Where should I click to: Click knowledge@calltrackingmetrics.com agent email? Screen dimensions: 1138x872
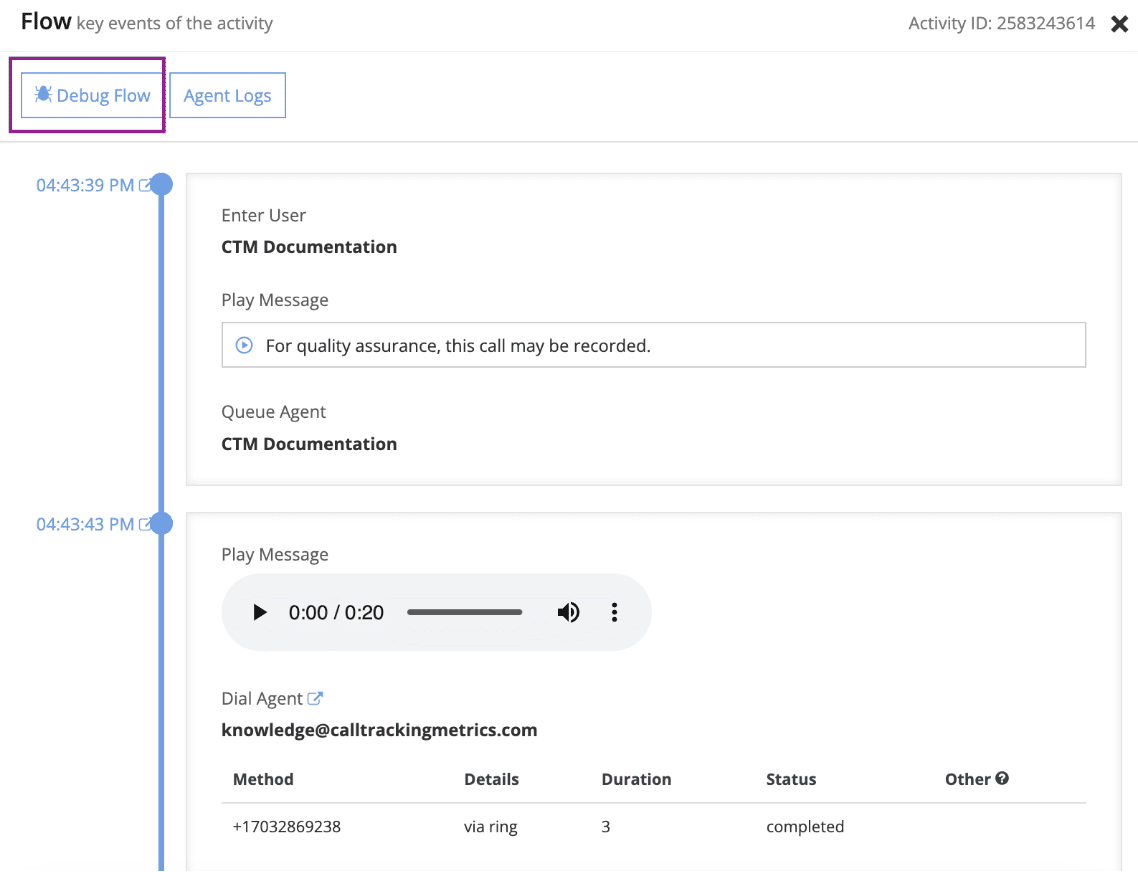pyautogui.click(x=379, y=729)
